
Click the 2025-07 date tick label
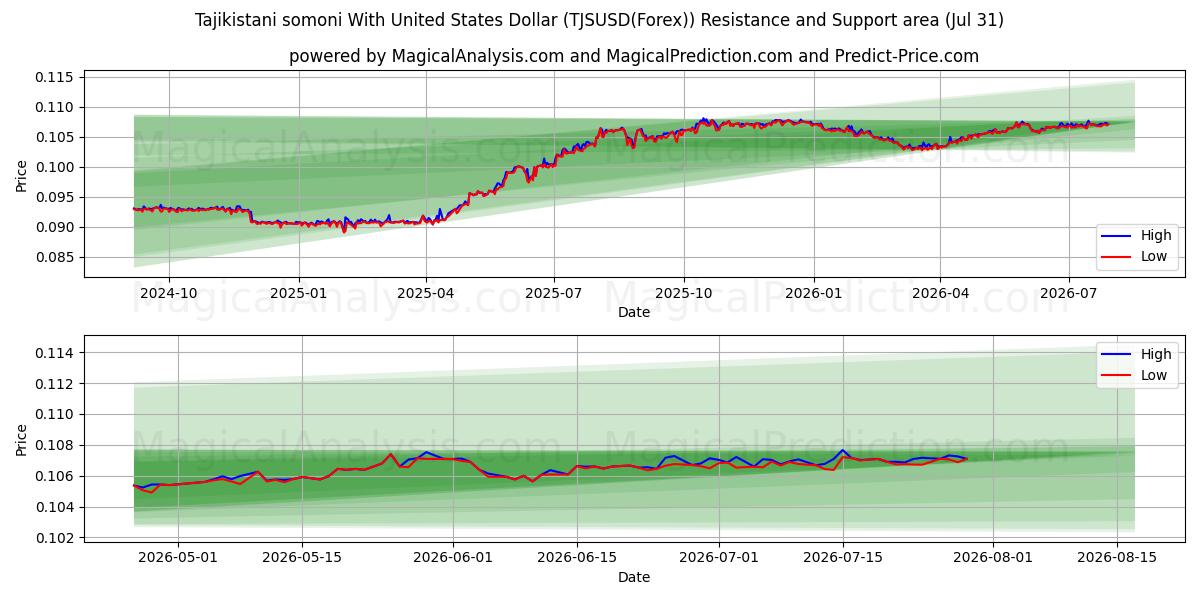pyautogui.click(x=555, y=293)
